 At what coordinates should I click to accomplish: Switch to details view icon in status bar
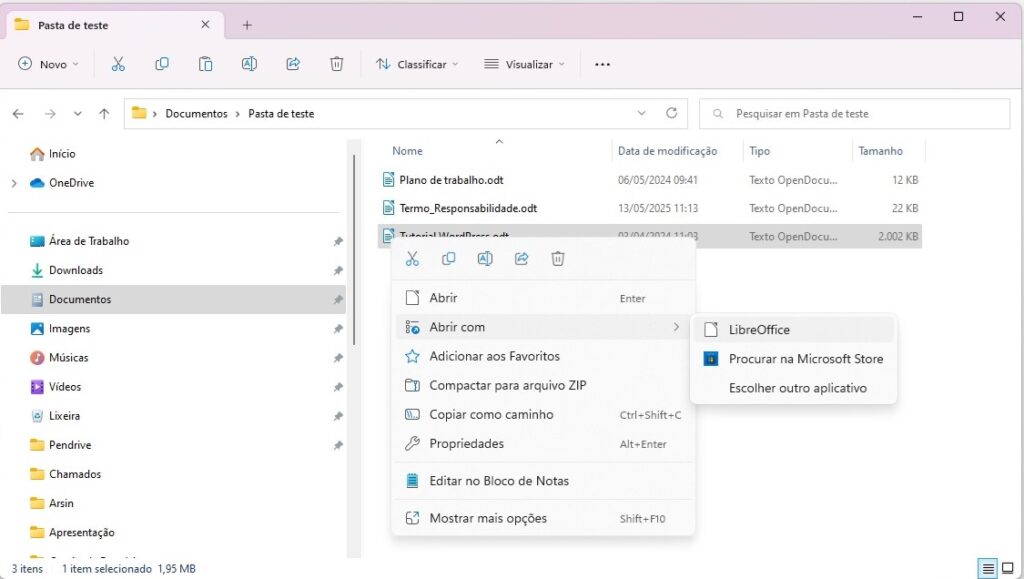pos(988,569)
